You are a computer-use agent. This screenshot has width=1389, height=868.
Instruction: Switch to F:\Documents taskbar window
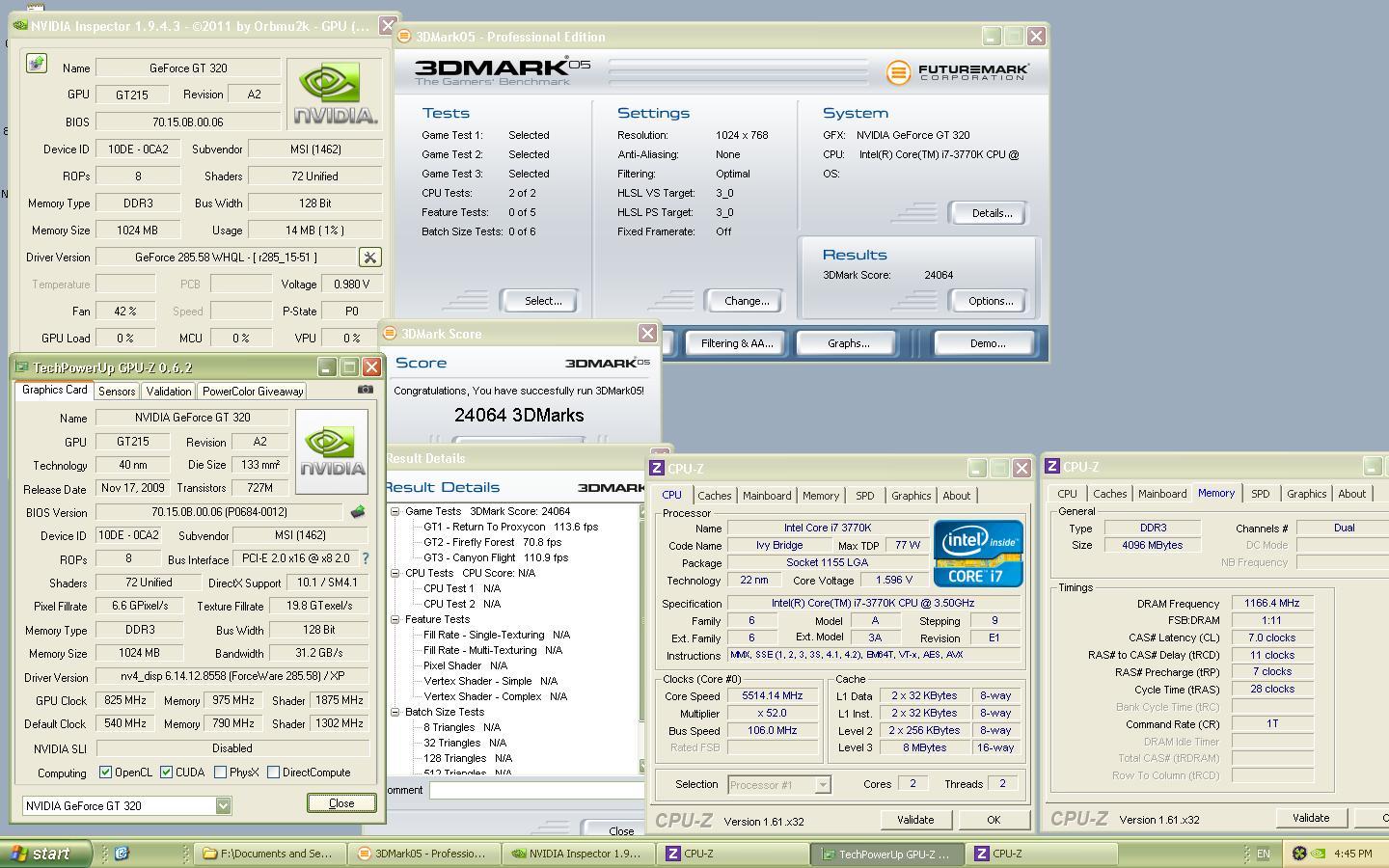click(267, 854)
